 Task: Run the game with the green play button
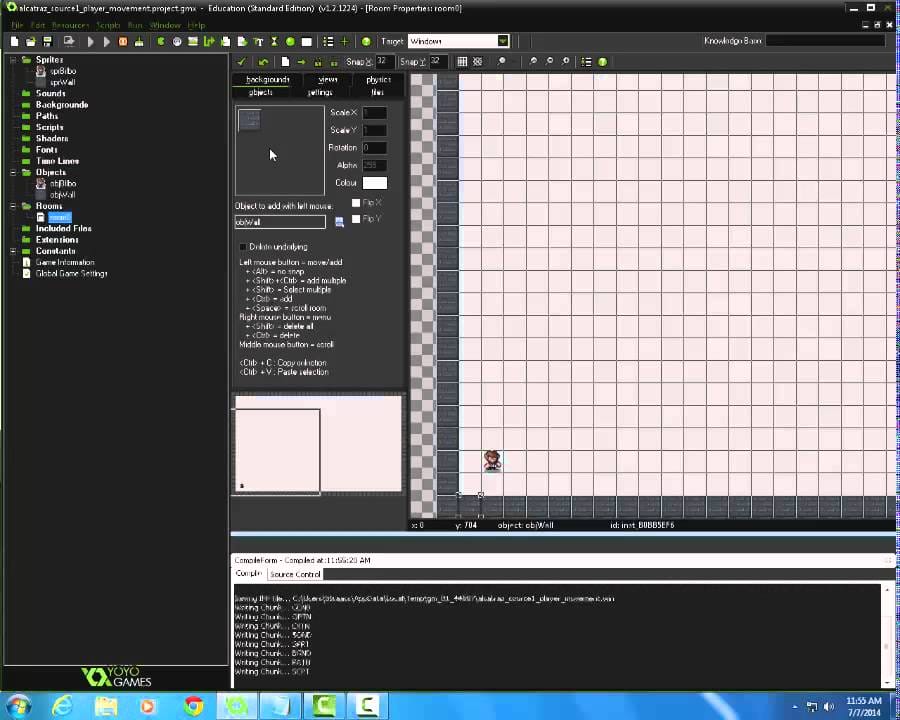[x=91, y=41]
